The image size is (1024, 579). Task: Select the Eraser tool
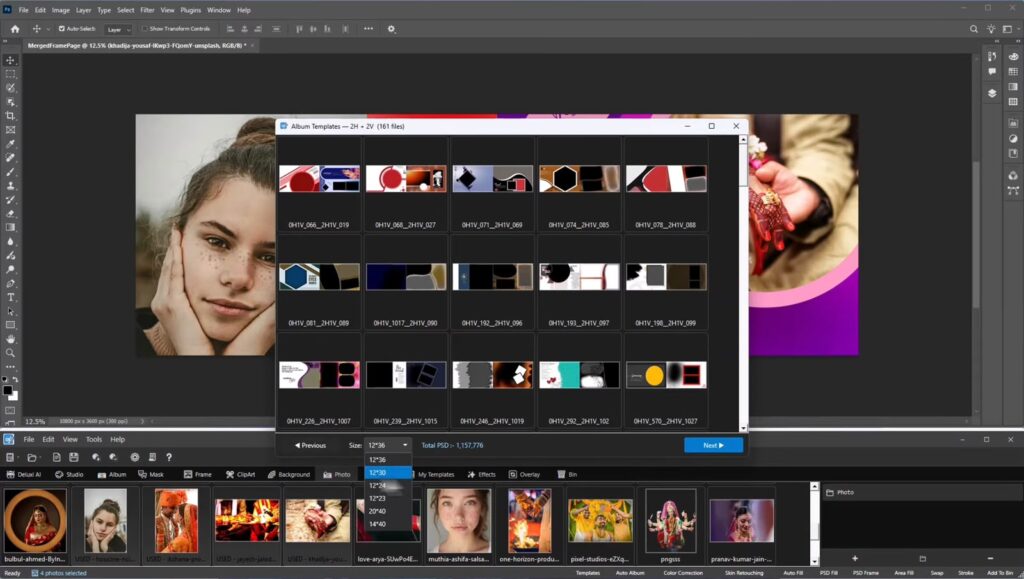pyautogui.click(x=10, y=213)
